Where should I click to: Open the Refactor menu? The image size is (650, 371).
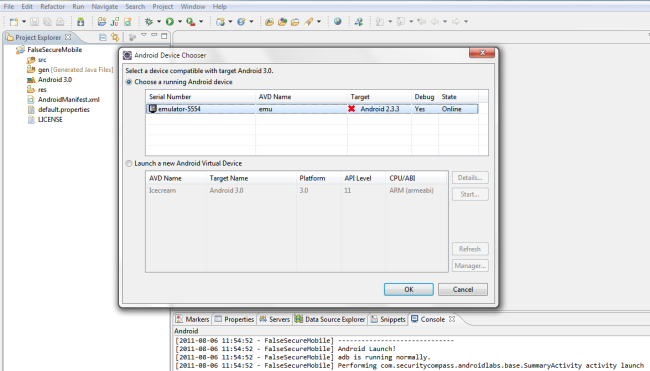(53, 7)
